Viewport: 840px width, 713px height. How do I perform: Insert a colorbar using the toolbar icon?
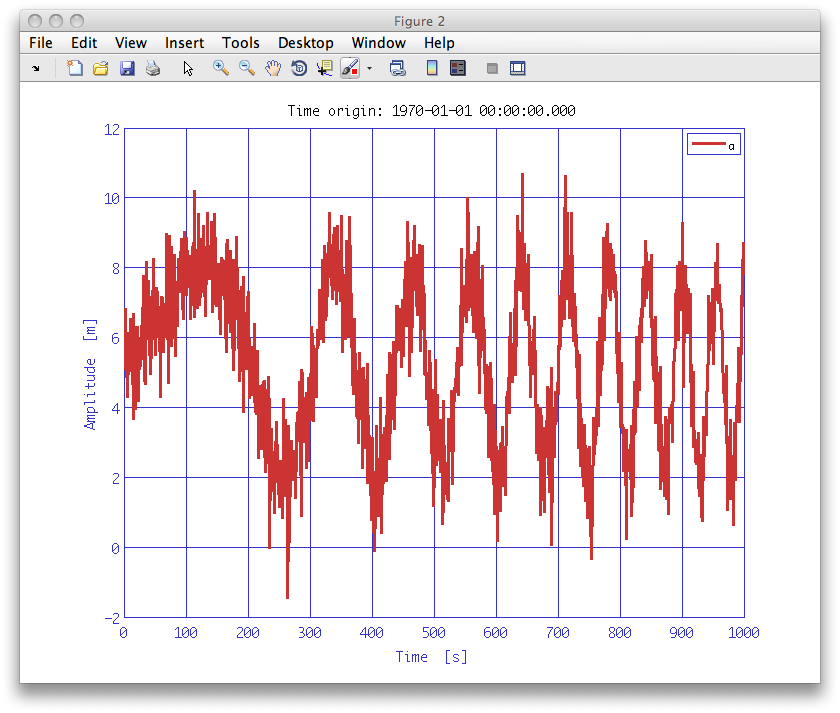pos(432,68)
